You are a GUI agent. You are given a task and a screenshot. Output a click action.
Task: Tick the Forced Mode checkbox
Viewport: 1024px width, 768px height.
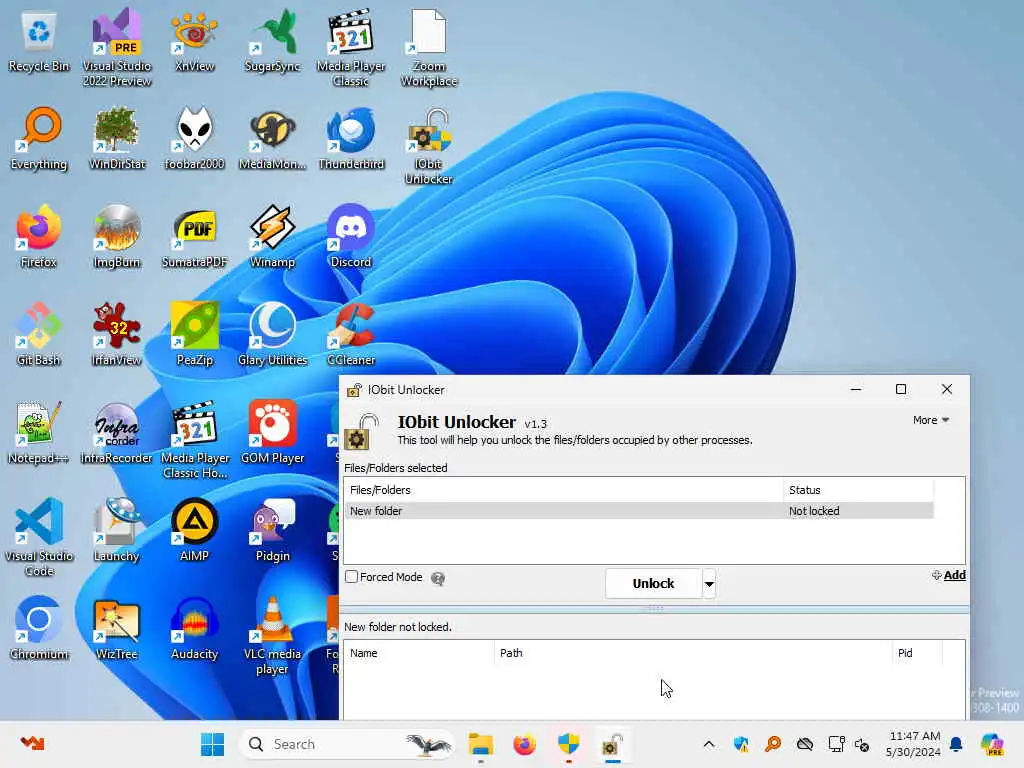click(351, 577)
